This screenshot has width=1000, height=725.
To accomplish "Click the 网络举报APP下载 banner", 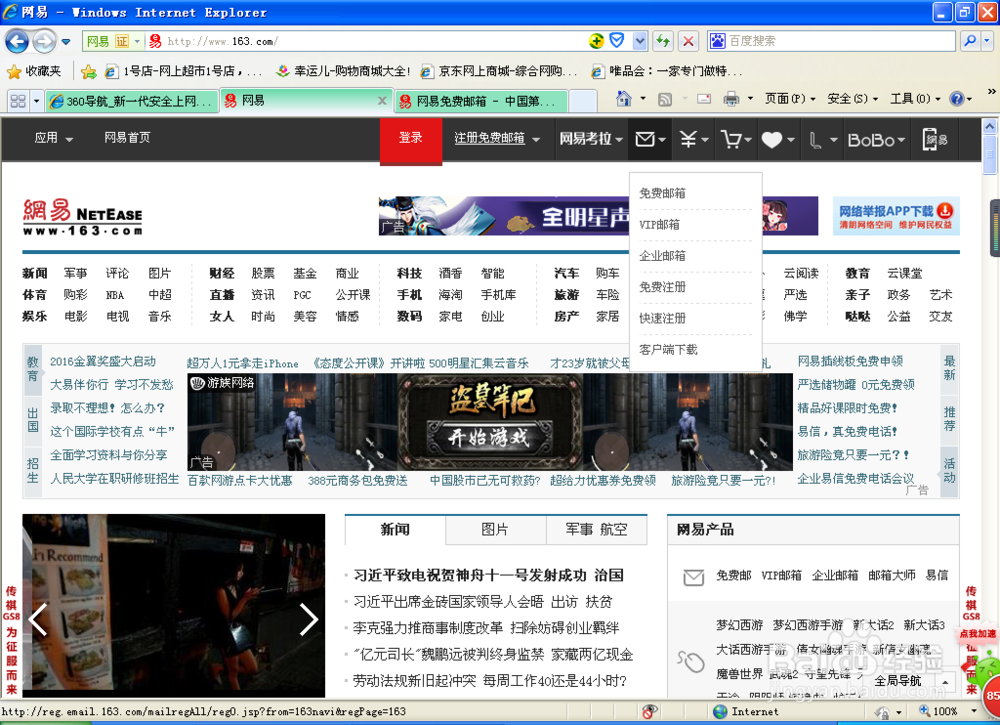I will coord(896,216).
